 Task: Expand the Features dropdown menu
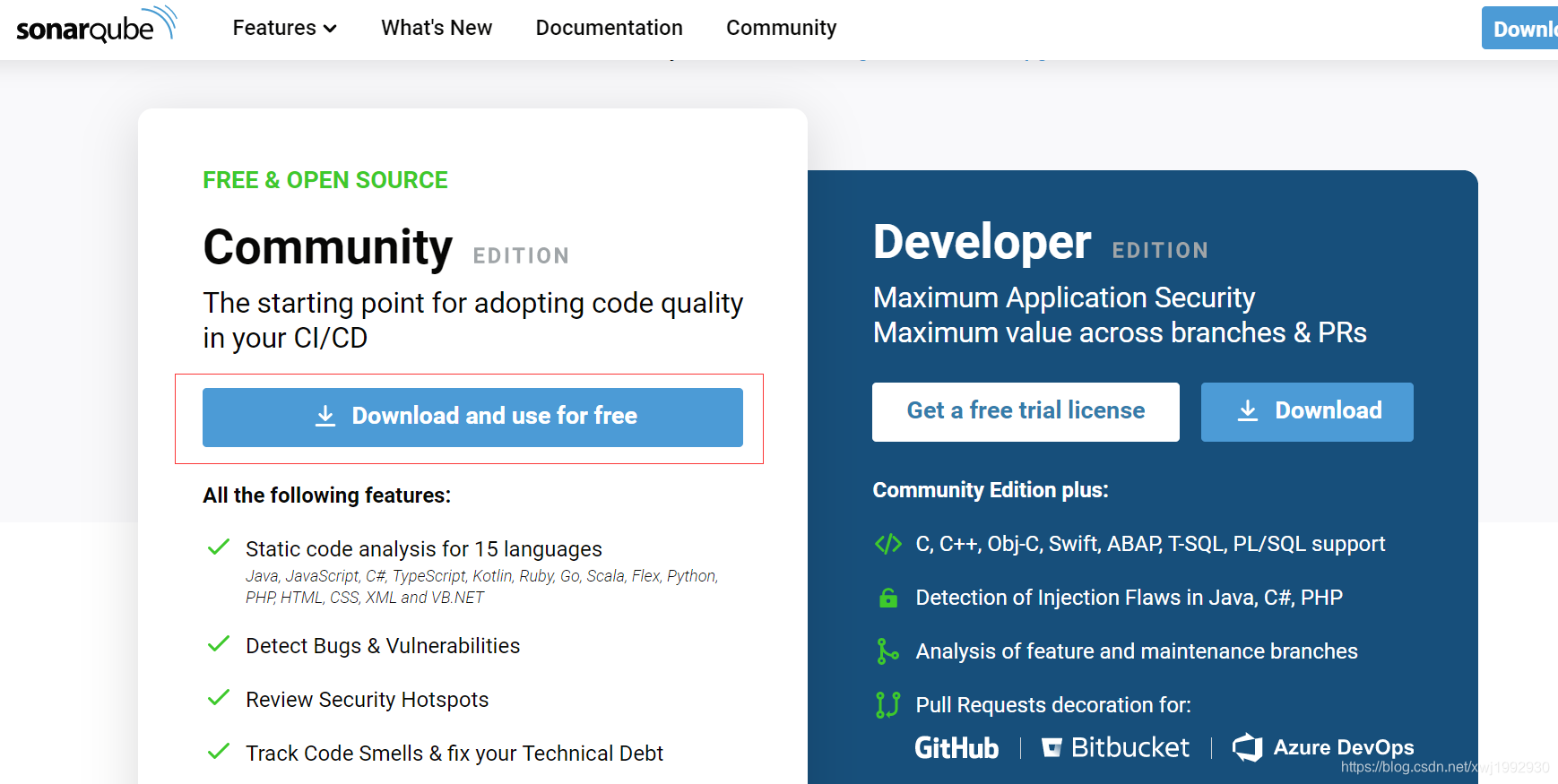pyautogui.click(x=284, y=28)
